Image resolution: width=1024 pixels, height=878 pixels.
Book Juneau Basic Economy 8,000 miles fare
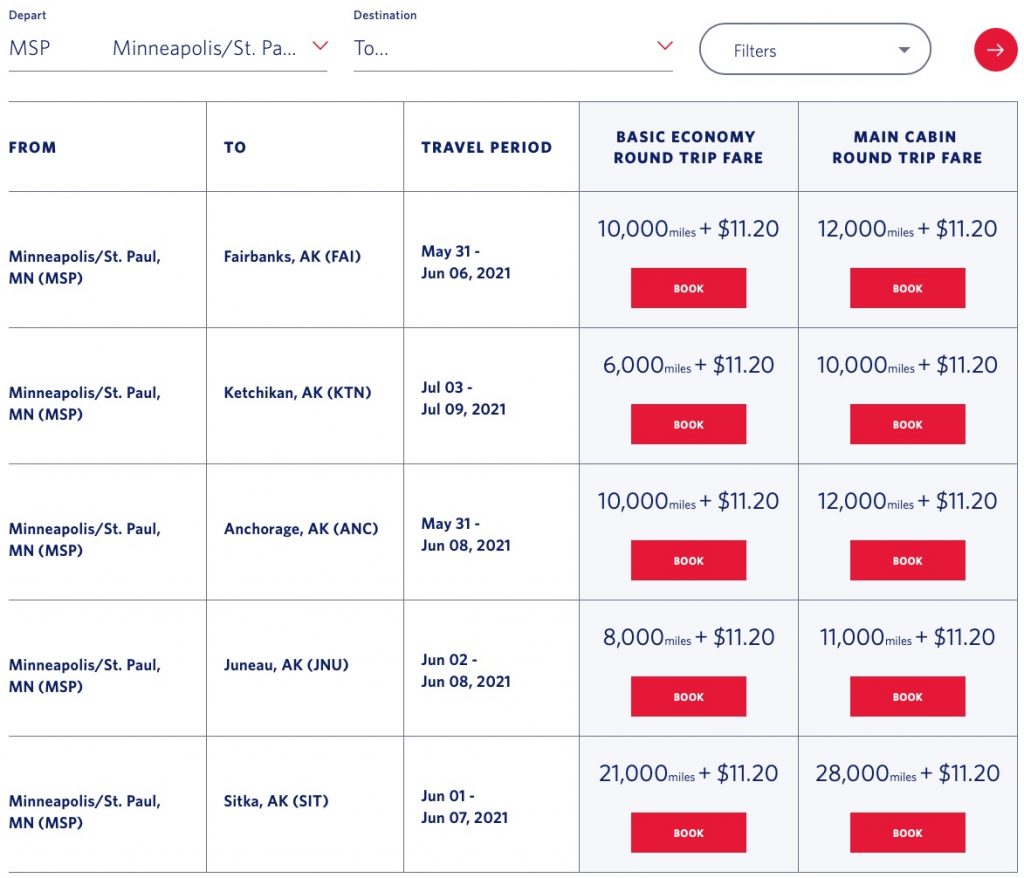pyautogui.click(x=688, y=696)
